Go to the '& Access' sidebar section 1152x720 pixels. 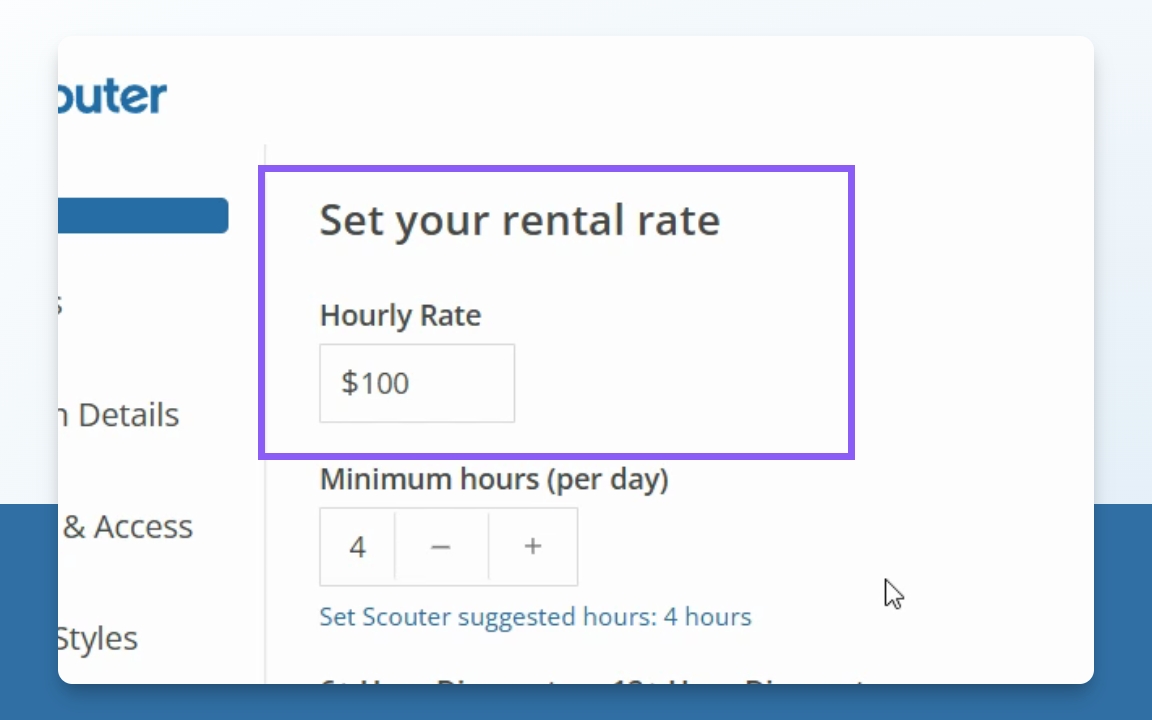127,527
